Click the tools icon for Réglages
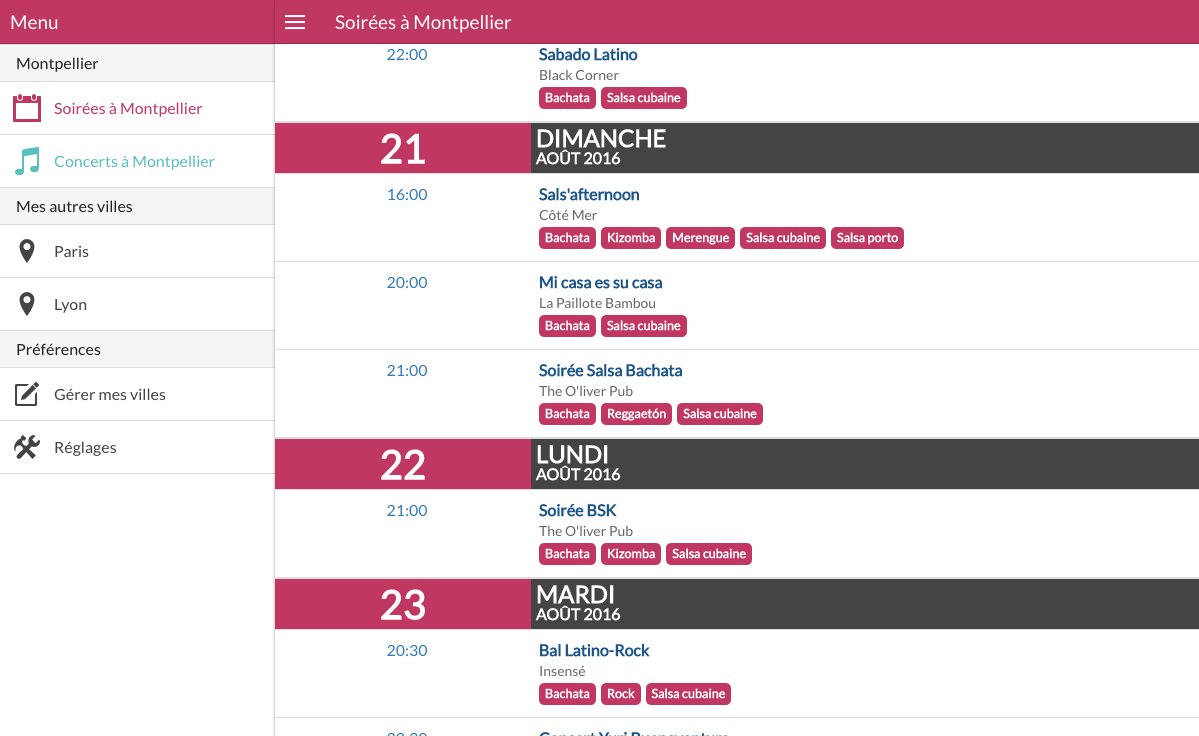This screenshot has height=736, width=1199. point(27,447)
